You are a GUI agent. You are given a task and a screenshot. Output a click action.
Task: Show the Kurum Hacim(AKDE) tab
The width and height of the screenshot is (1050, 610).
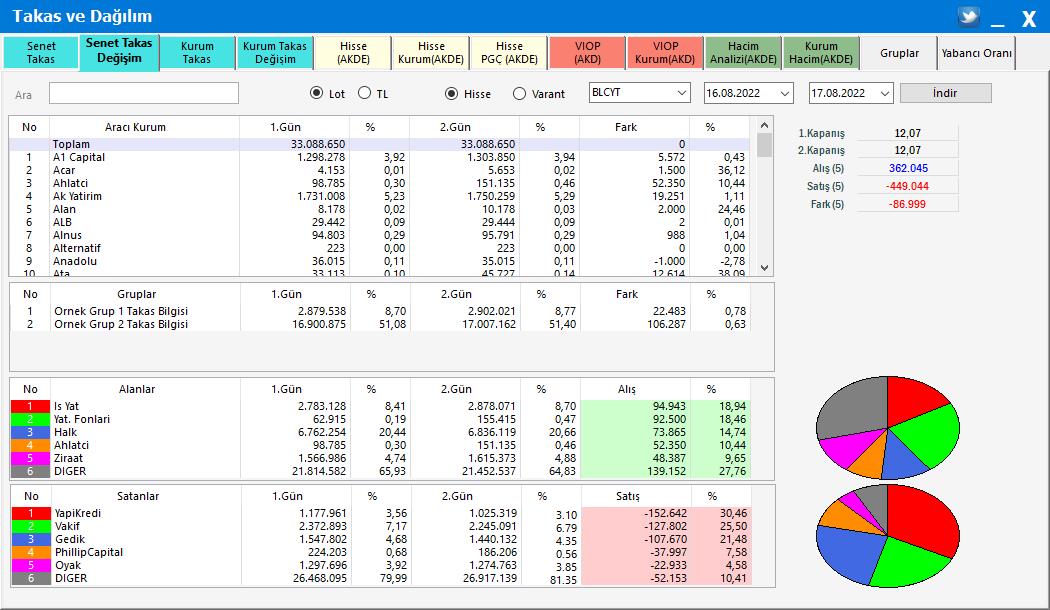[x=821, y=52]
